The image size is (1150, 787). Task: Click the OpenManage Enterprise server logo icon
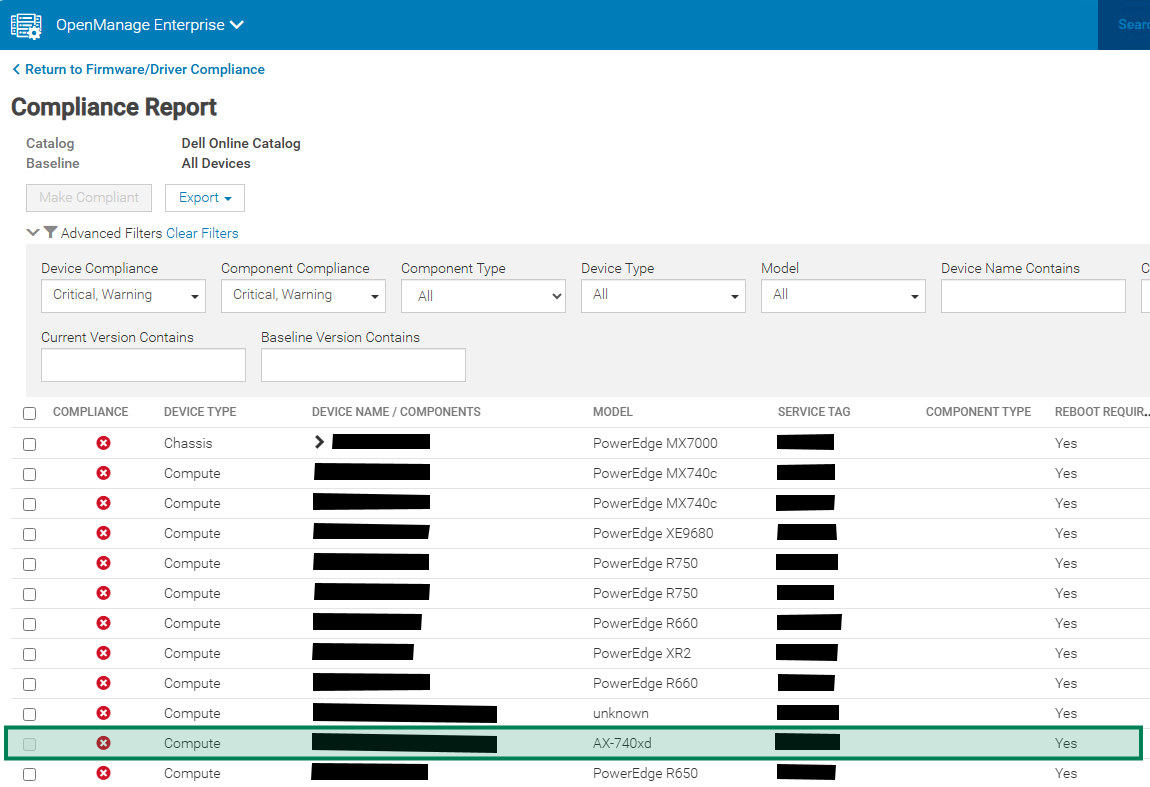point(26,25)
